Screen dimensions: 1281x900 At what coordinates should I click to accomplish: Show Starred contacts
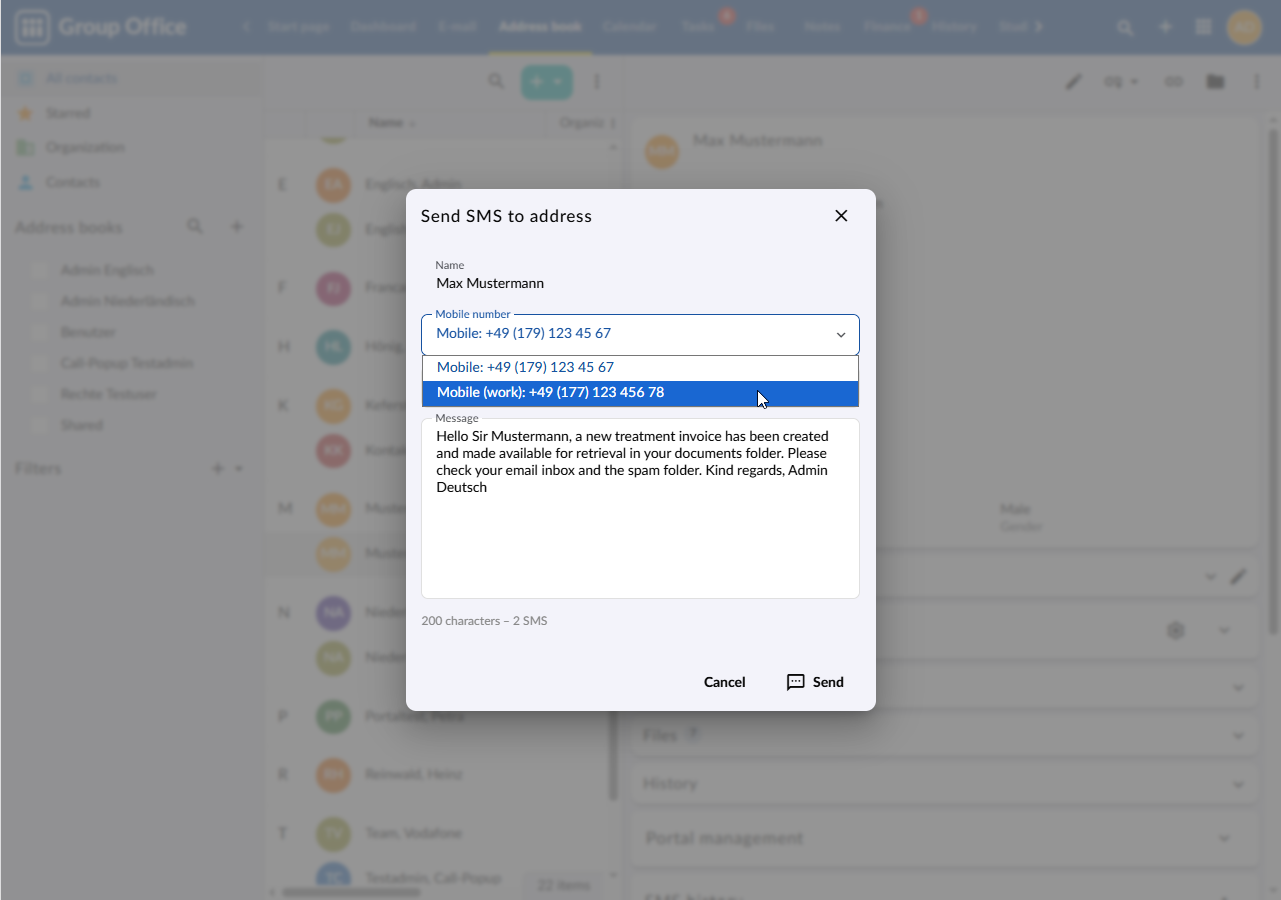(130, 113)
